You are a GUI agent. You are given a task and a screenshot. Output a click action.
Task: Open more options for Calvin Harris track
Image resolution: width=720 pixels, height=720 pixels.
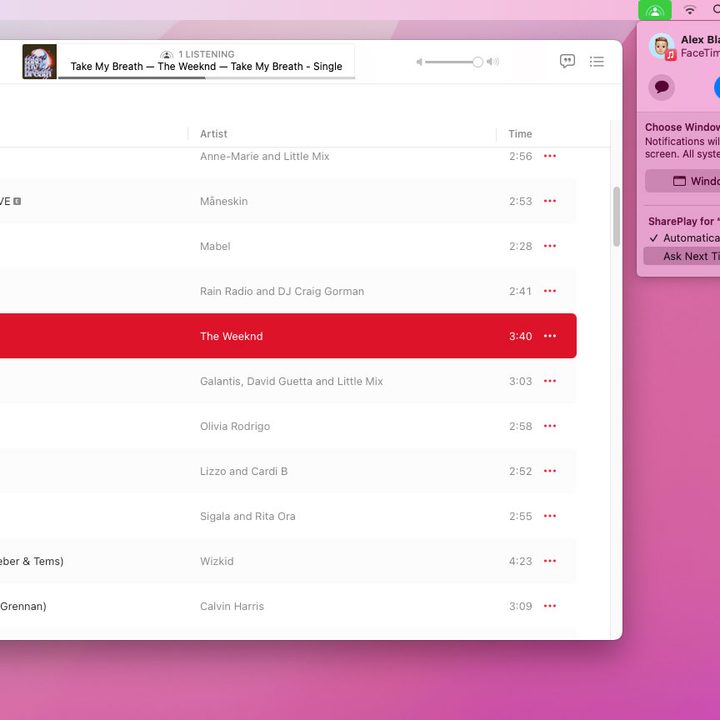[550, 606]
